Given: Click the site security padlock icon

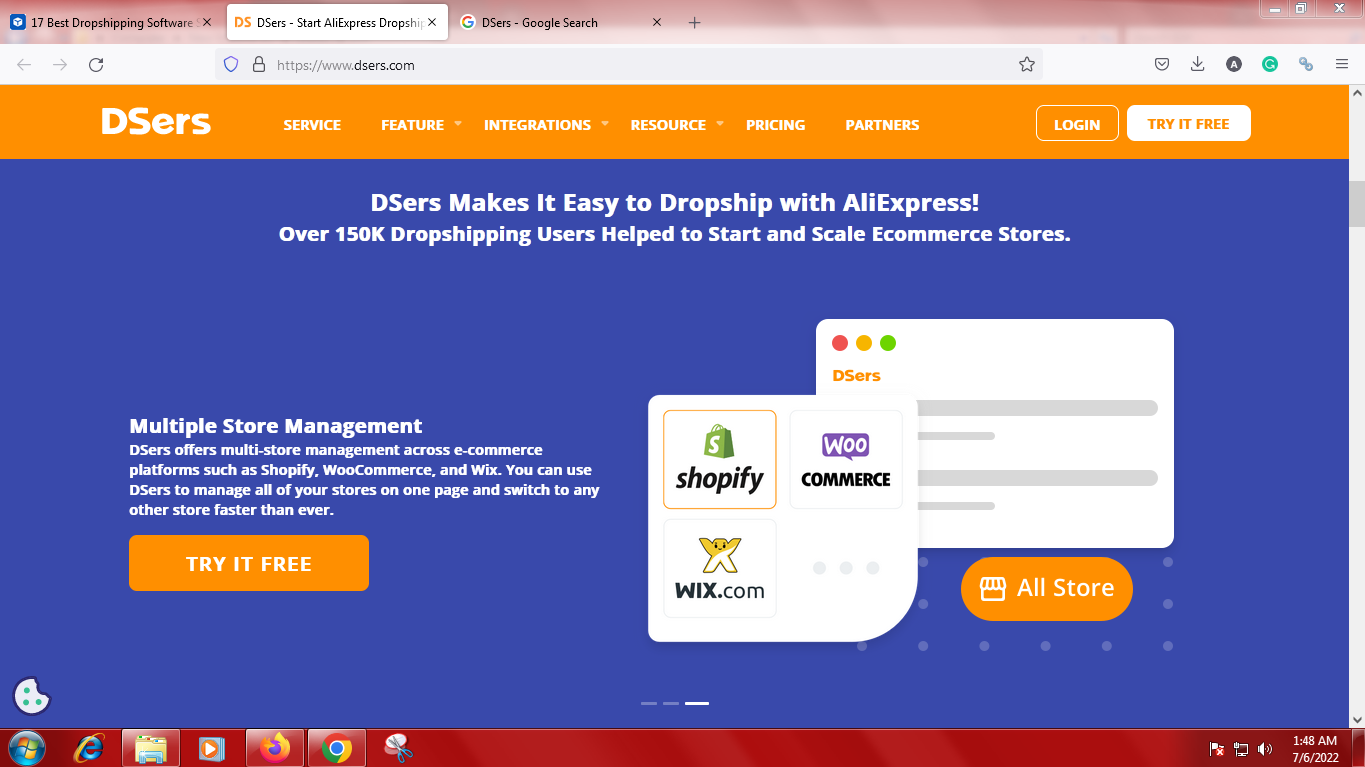Looking at the screenshot, I should [258, 64].
